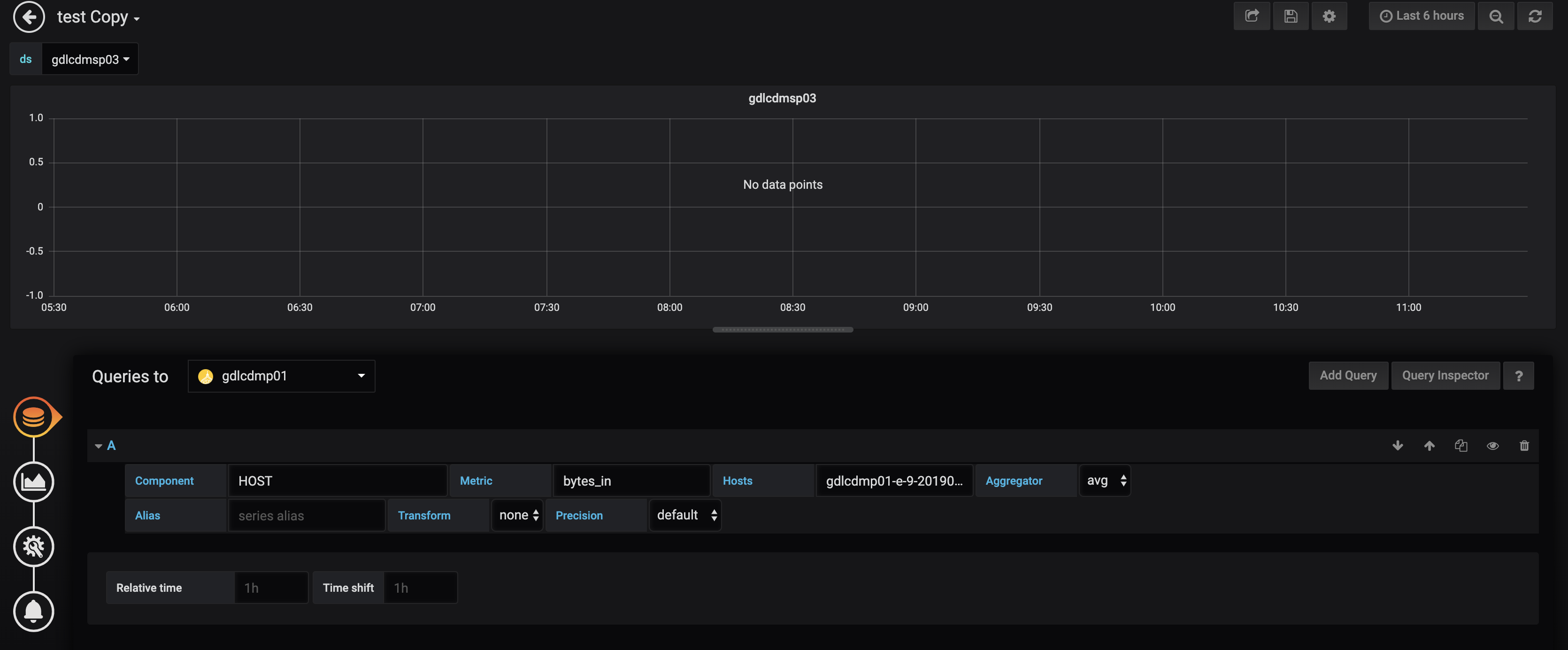Move query A down
The height and width of the screenshot is (650, 1568).
tap(1398, 445)
